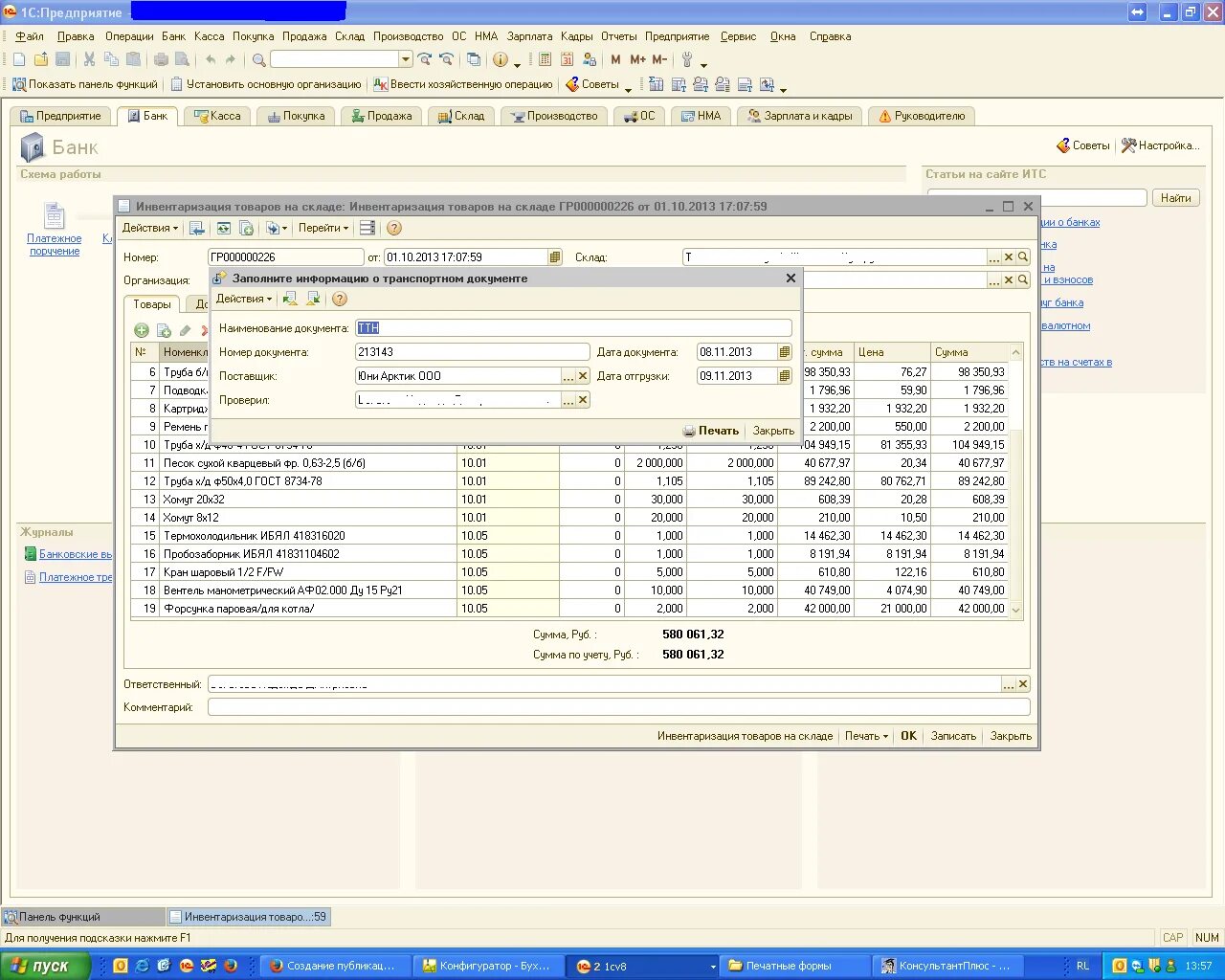
Task: Open the Calendar icon in main toolbar
Action: (568, 59)
